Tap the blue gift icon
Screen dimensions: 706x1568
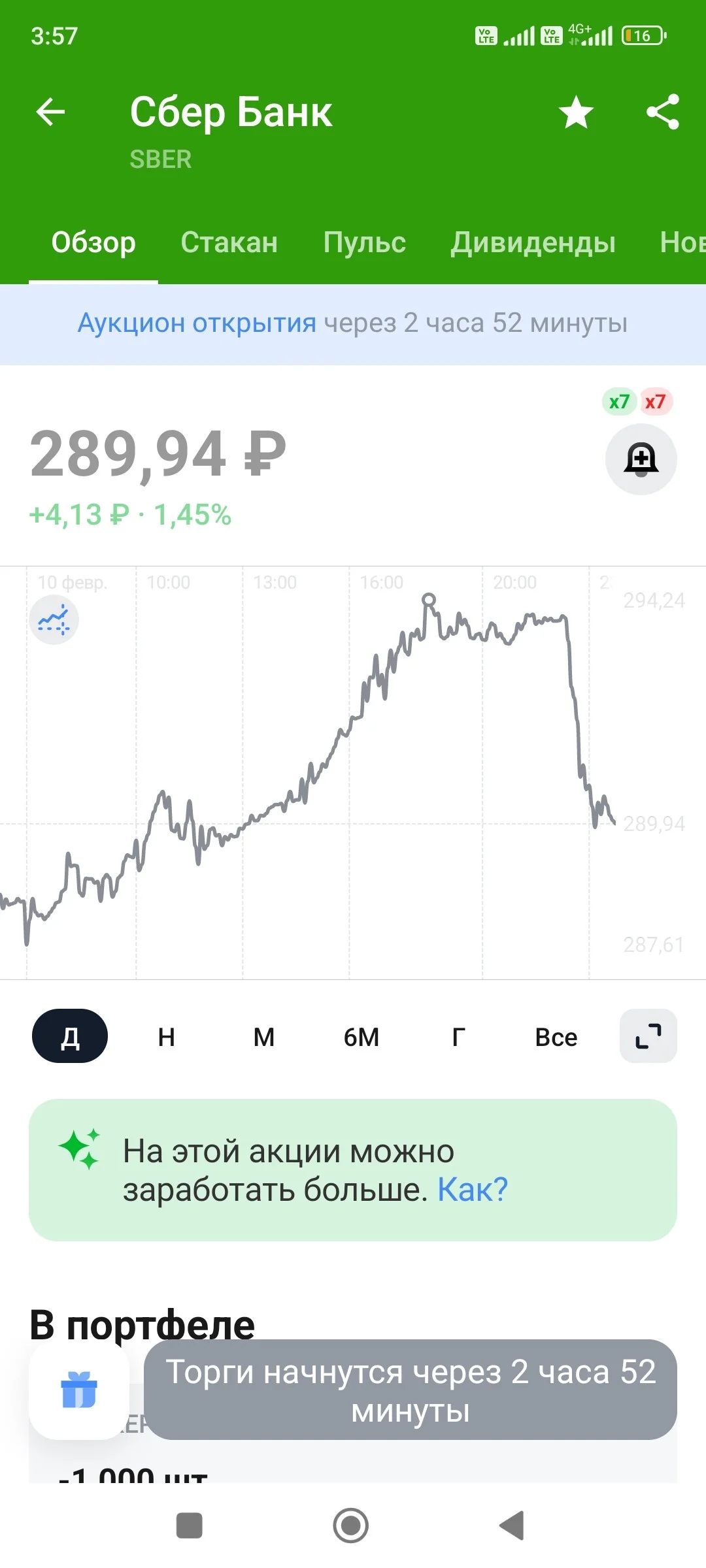coord(79,1389)
